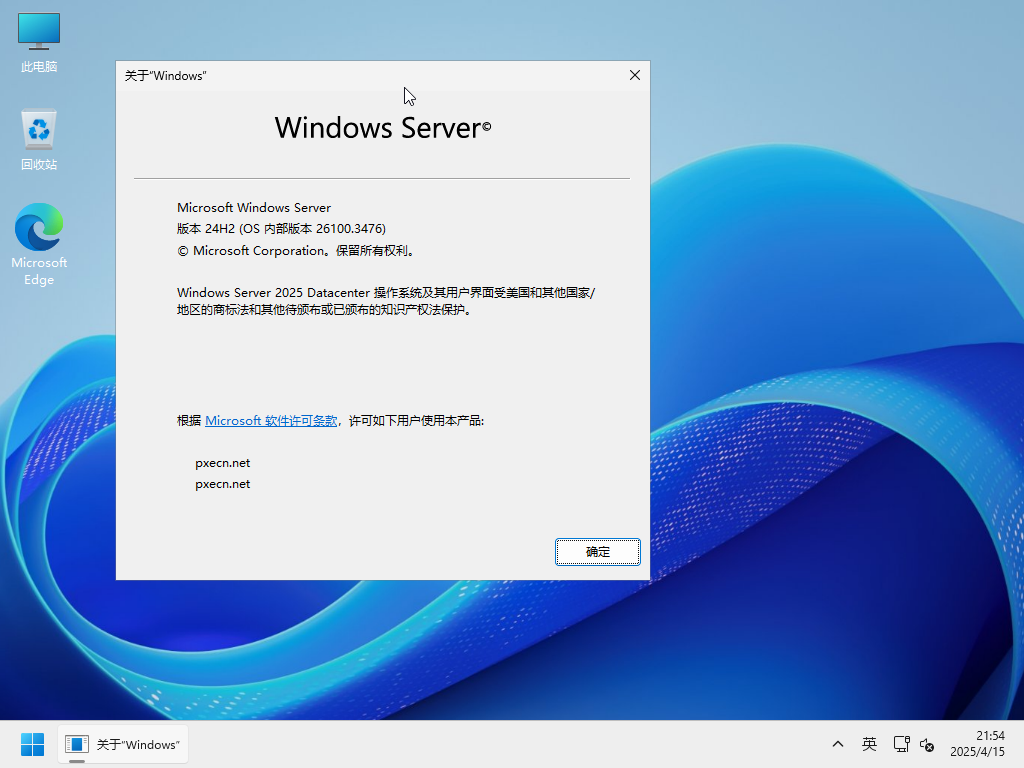
Task: Click the muted volume tray icon
Action: point(927,744)
